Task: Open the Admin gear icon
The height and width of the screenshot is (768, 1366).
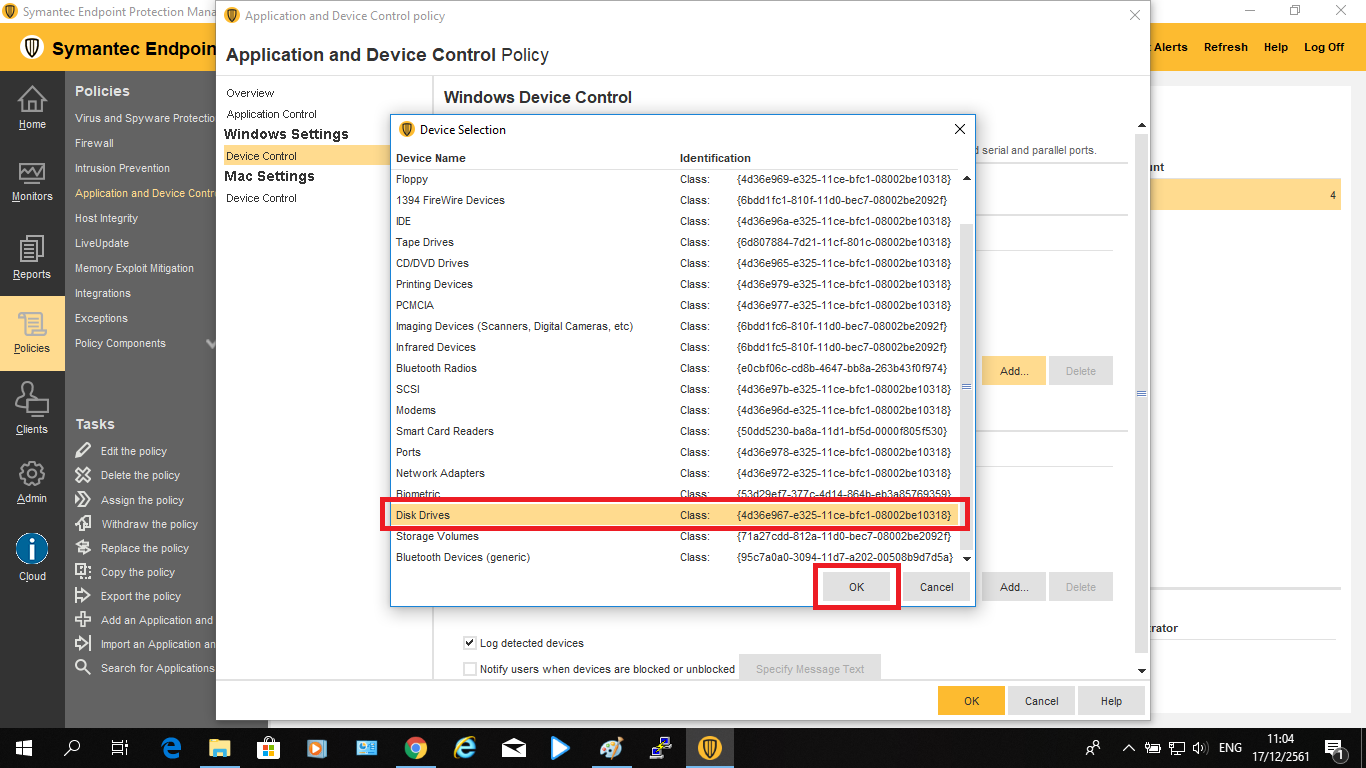Action: 32,474
